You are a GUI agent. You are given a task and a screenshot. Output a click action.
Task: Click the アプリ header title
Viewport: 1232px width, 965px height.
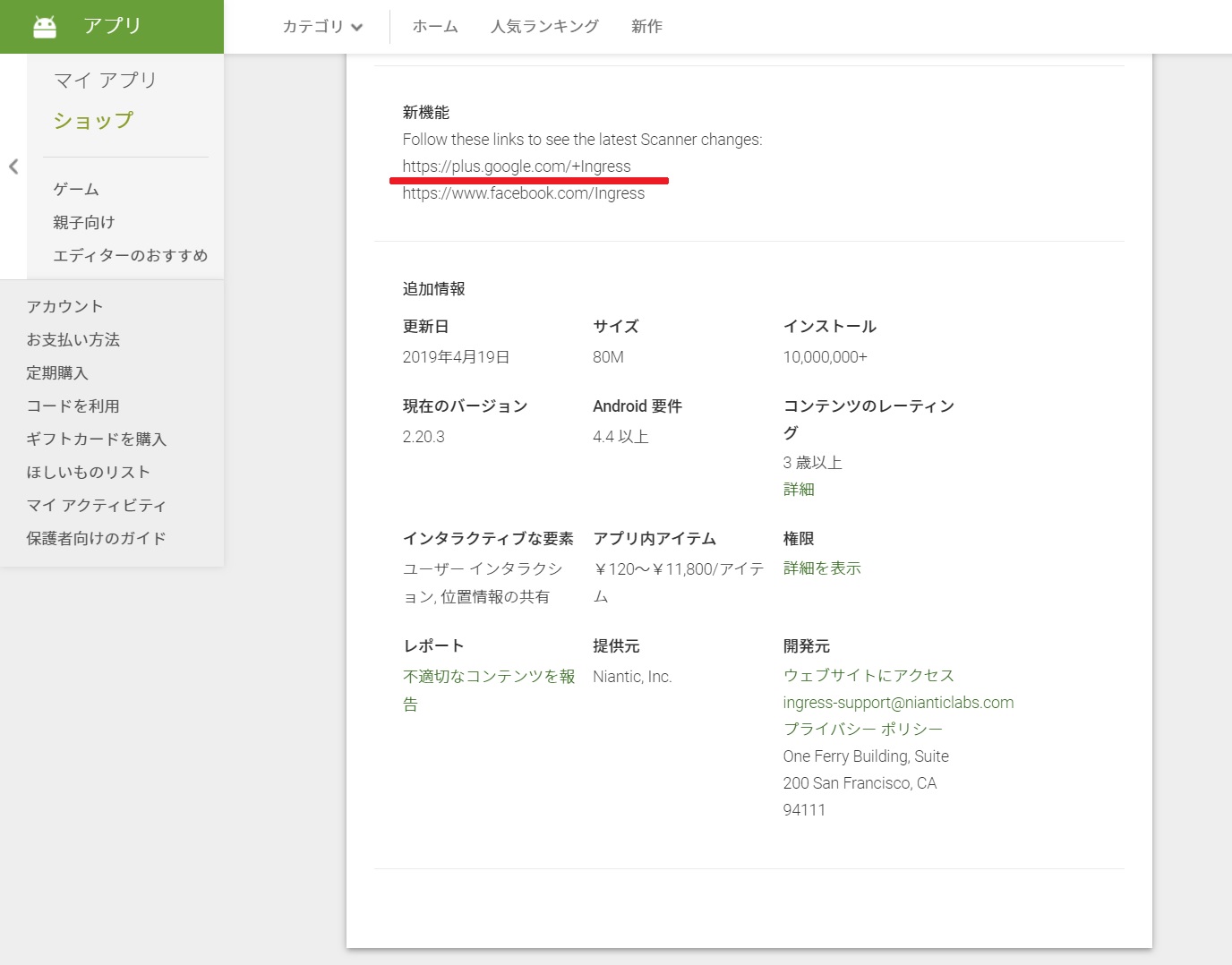112,26
